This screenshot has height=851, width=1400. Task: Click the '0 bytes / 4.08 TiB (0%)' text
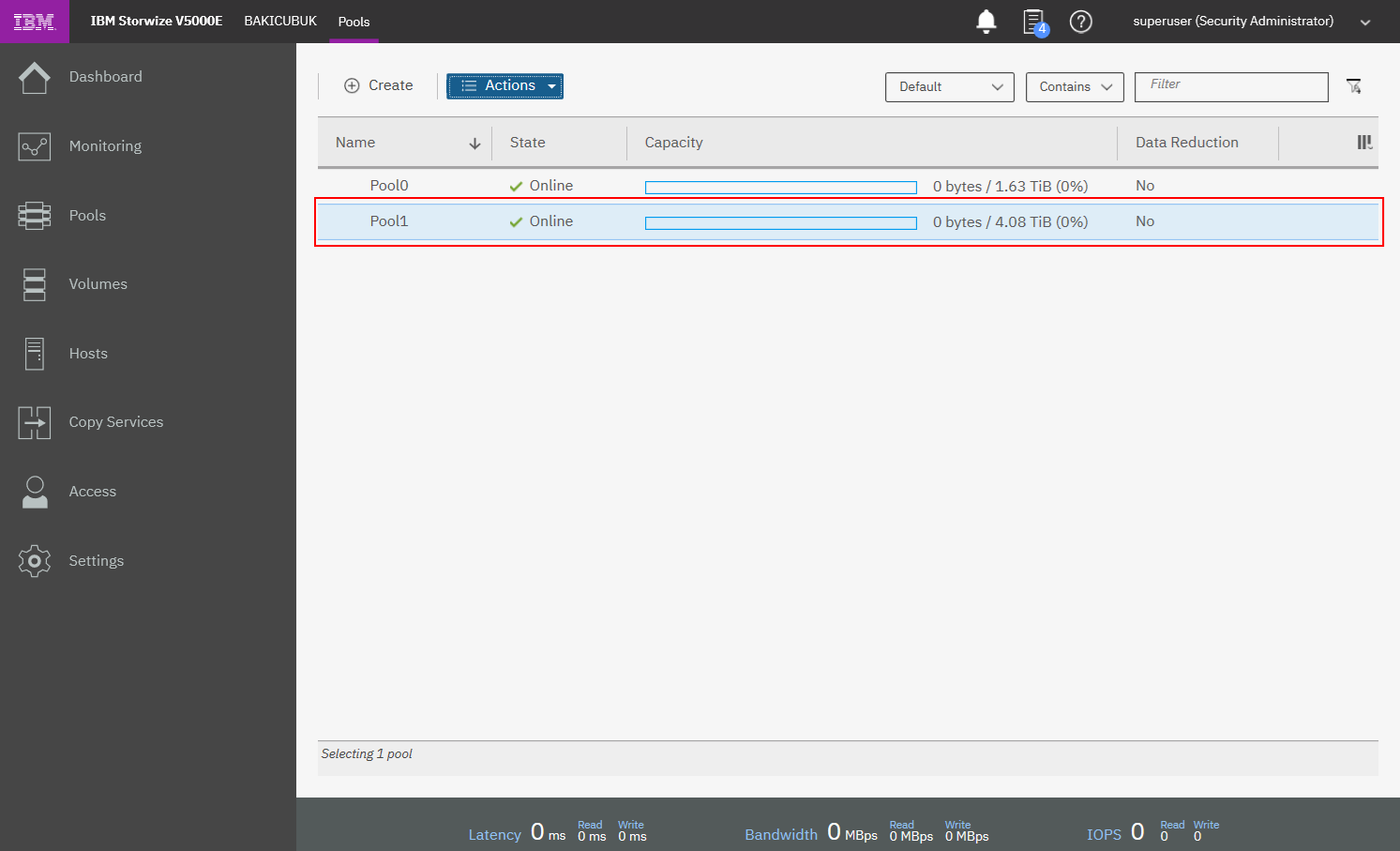point(1011,222)
